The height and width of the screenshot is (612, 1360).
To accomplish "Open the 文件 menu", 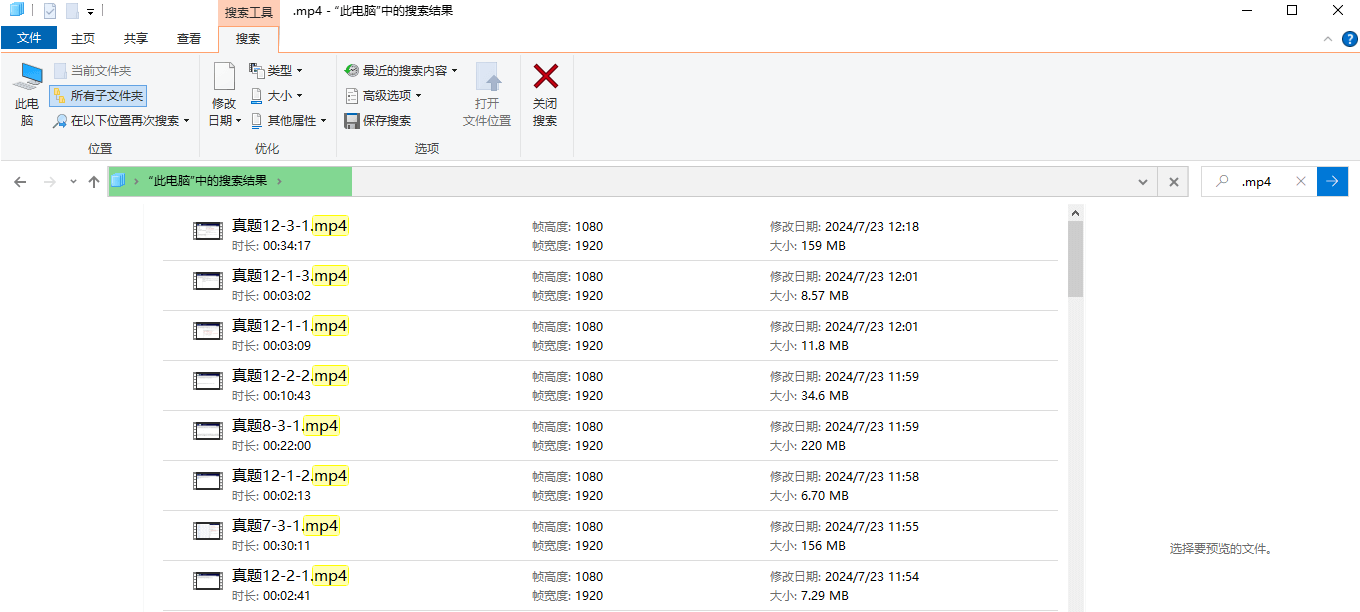I will (x=29, y=37).
